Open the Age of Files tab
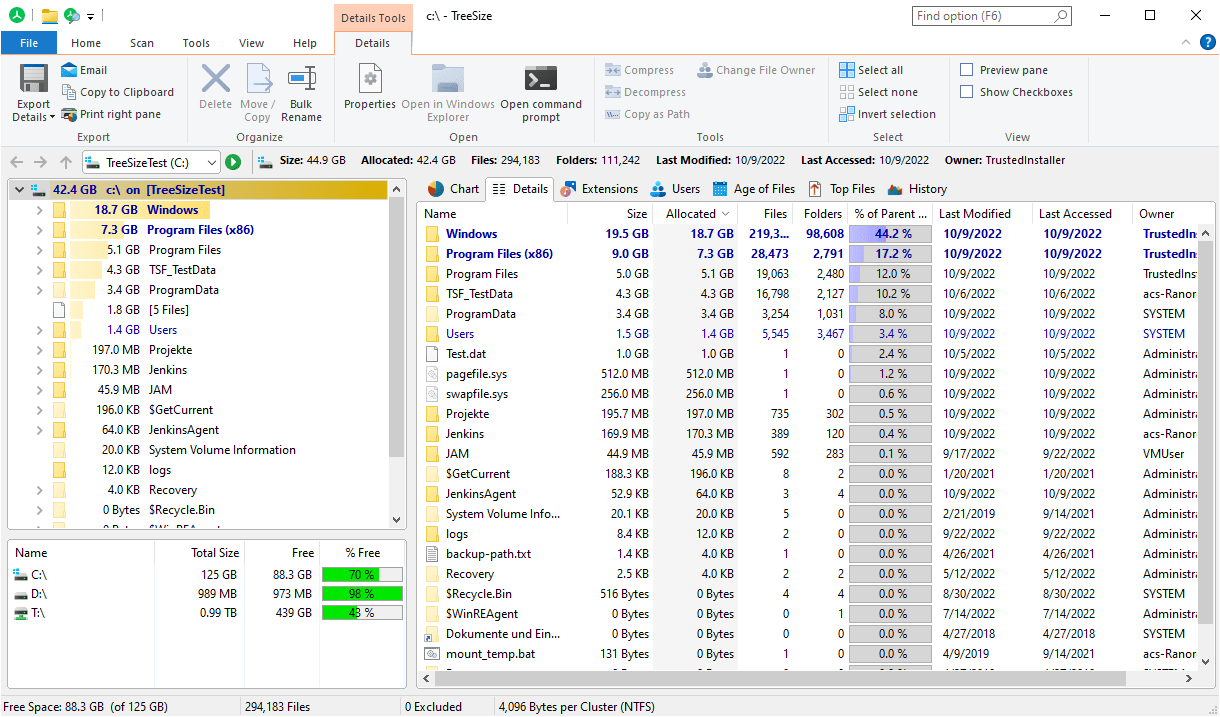 (753, 189)
